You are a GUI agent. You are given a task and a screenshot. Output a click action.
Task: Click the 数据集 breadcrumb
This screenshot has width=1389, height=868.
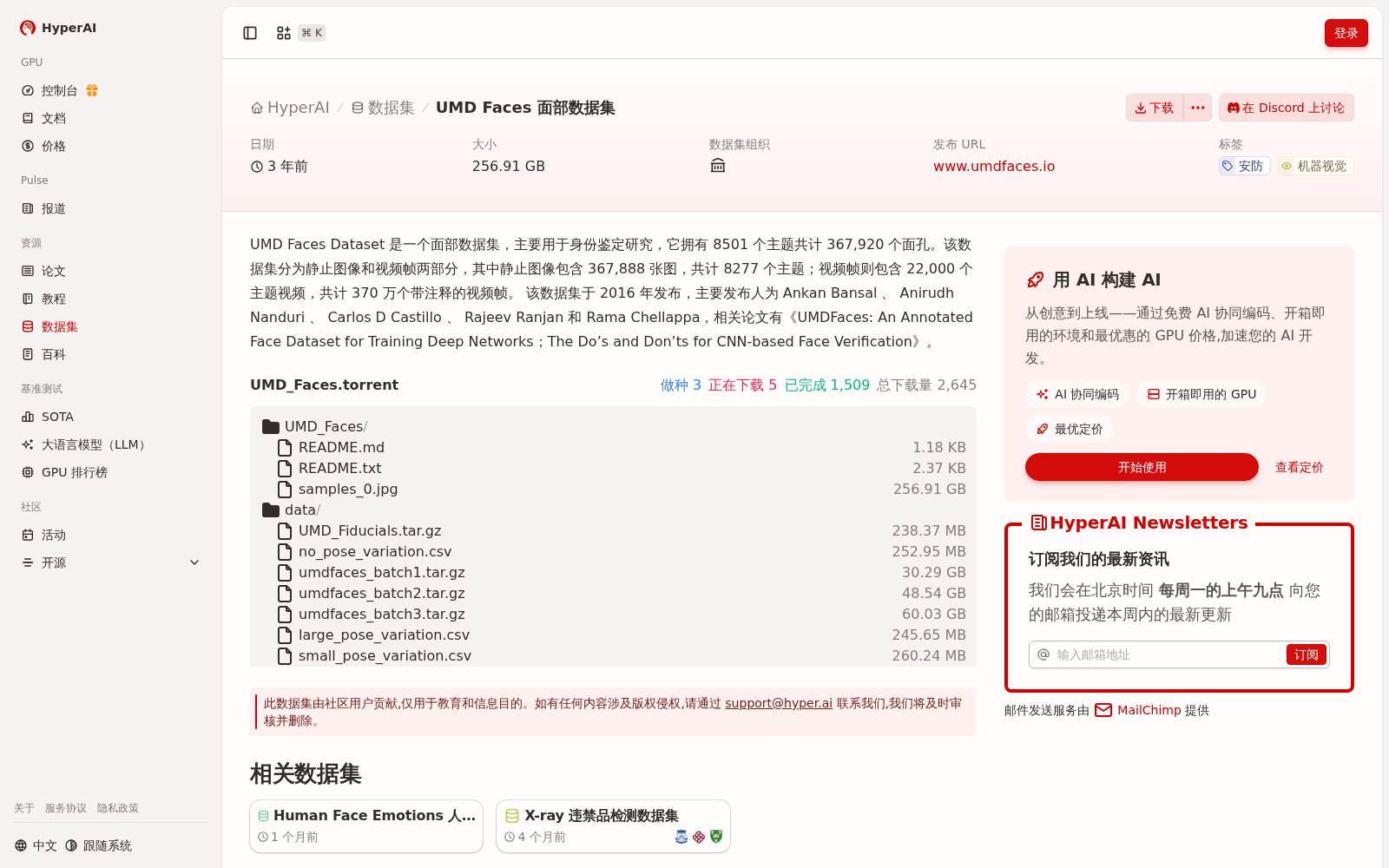click(x=383, y=108)
